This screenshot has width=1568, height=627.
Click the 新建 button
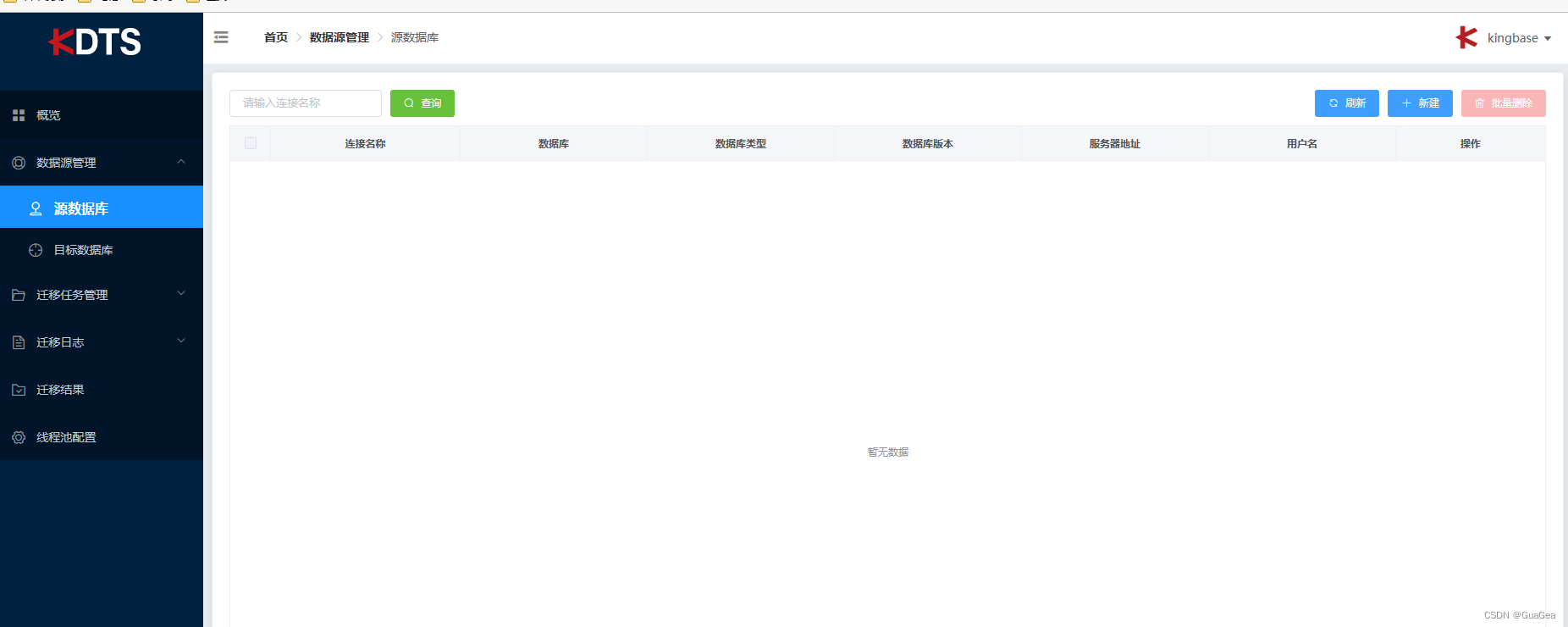tap(1420, 103)
